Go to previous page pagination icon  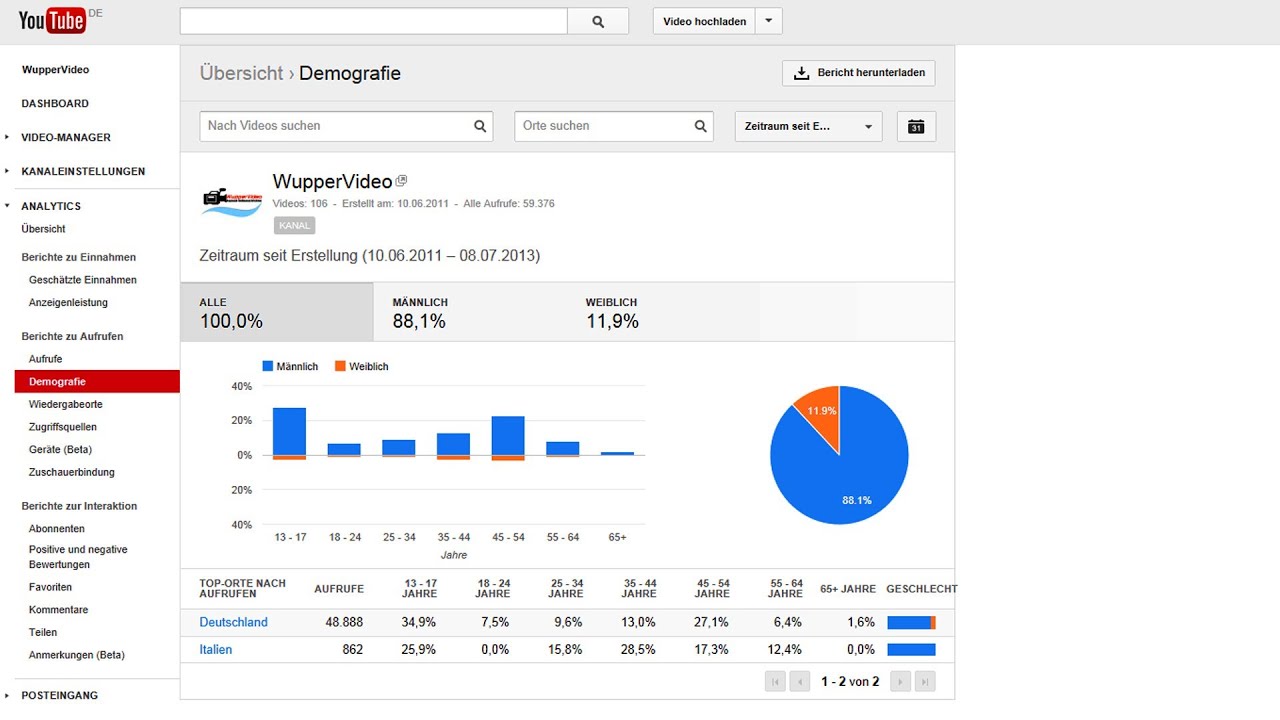click(800, 681)
